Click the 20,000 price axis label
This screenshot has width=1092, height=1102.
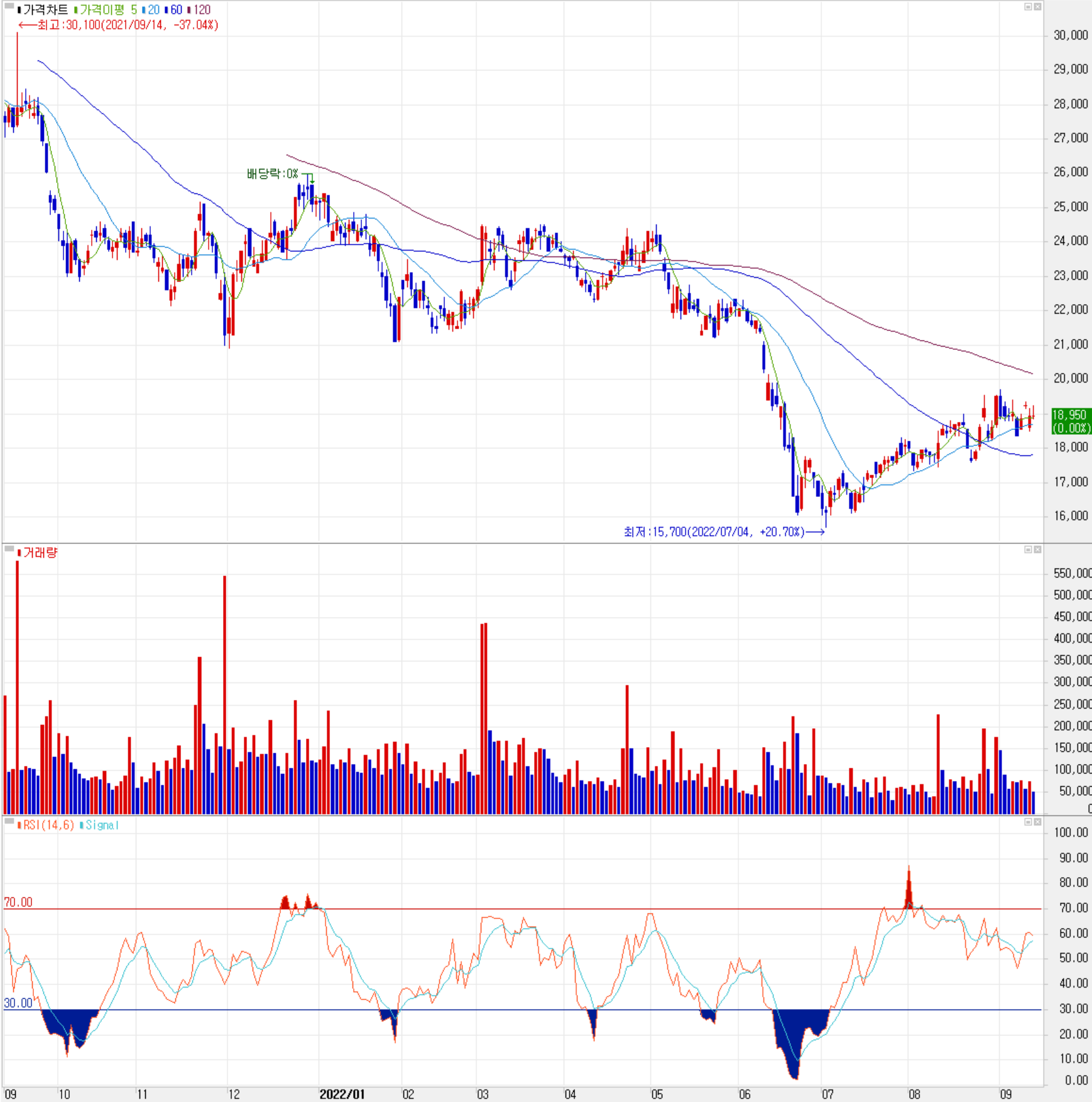click(1071, 378)
